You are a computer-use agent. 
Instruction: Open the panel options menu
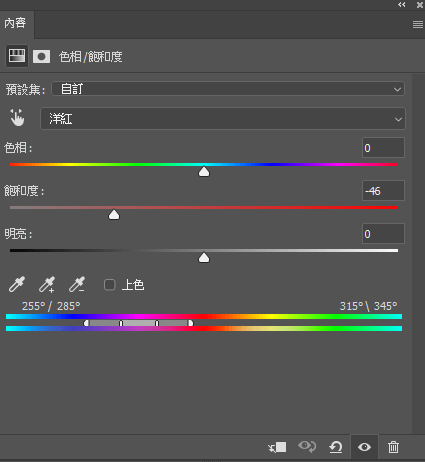418,24
